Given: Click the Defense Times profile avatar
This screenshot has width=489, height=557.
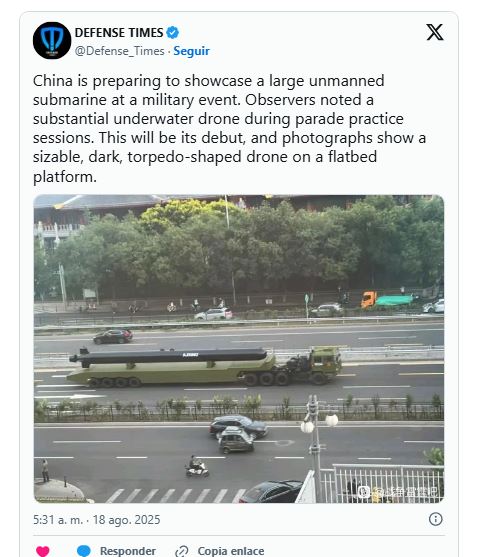Looking at the screenshot, I should (52, 40).
